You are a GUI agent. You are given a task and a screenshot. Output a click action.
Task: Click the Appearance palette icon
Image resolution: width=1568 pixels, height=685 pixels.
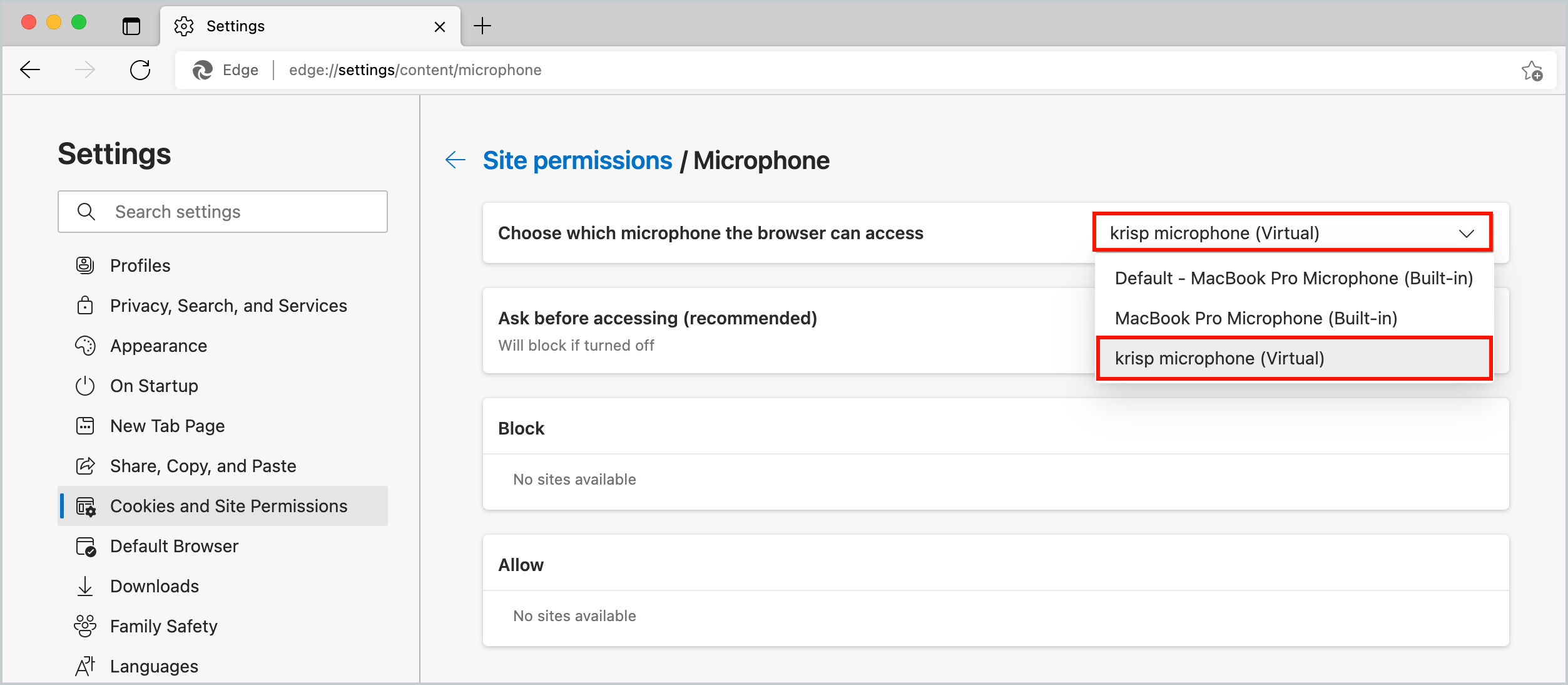click(x=85, y=346)
